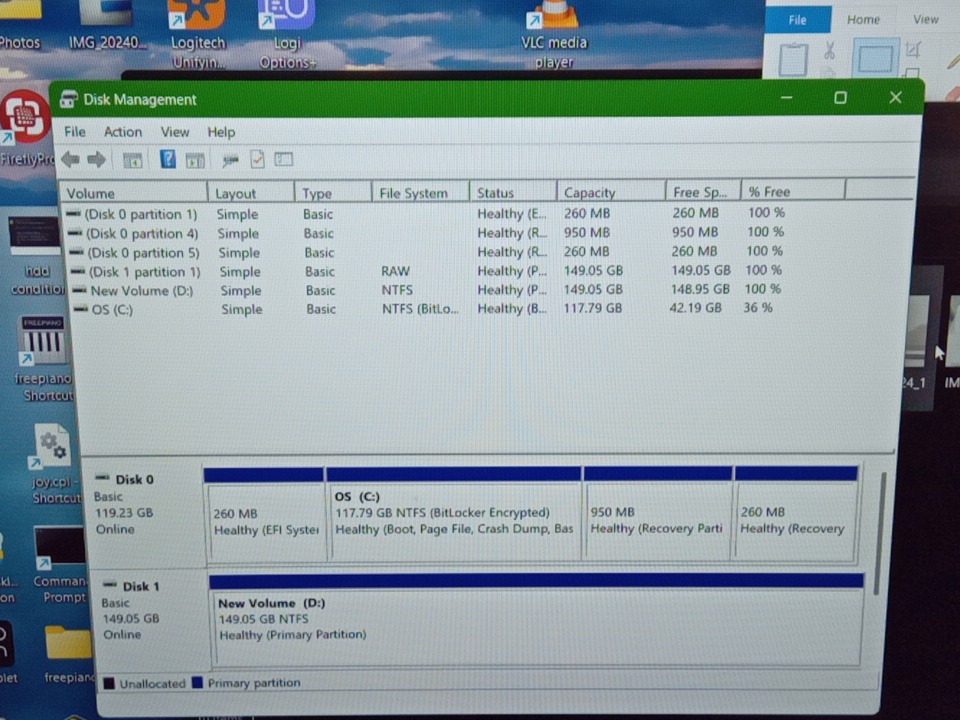960x720 pixels.
Task: Click the show/hide console tree toolbar icon
Action: pos(133,160)
